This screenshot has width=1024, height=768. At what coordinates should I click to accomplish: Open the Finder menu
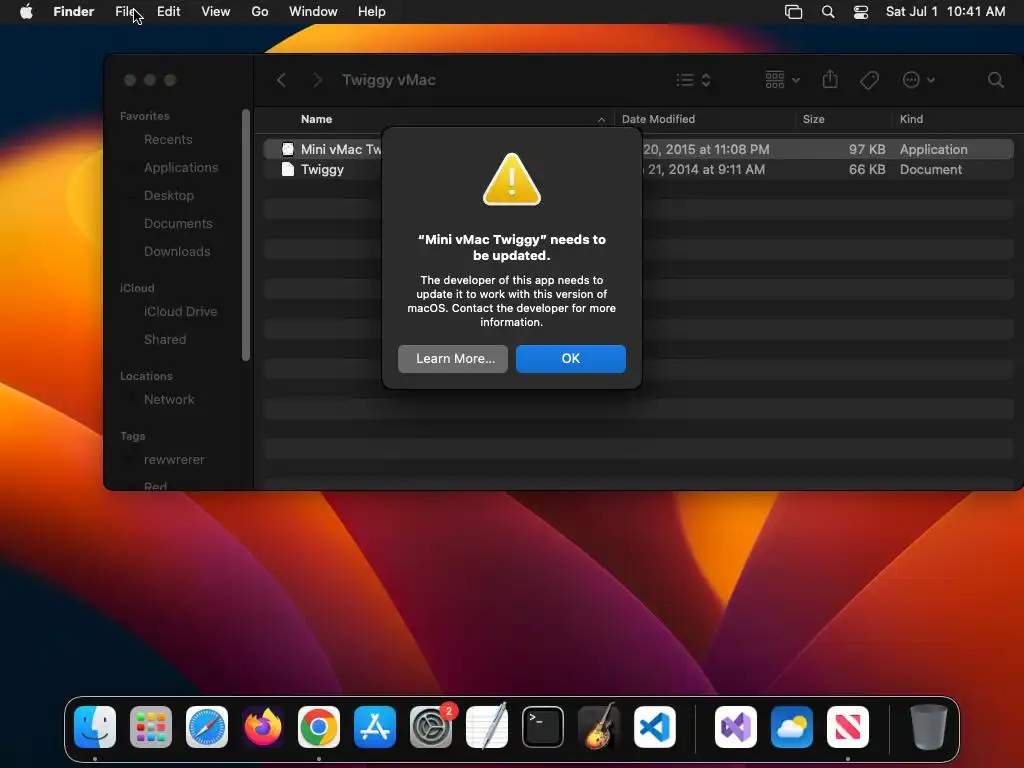coord(74,12)
